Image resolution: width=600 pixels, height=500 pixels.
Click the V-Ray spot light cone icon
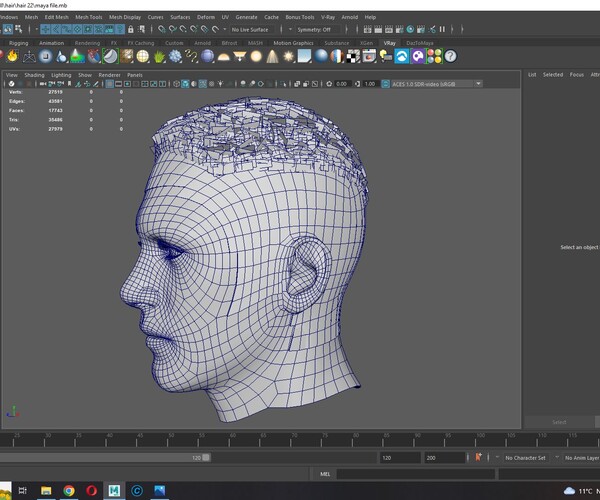tap(272, 57)
